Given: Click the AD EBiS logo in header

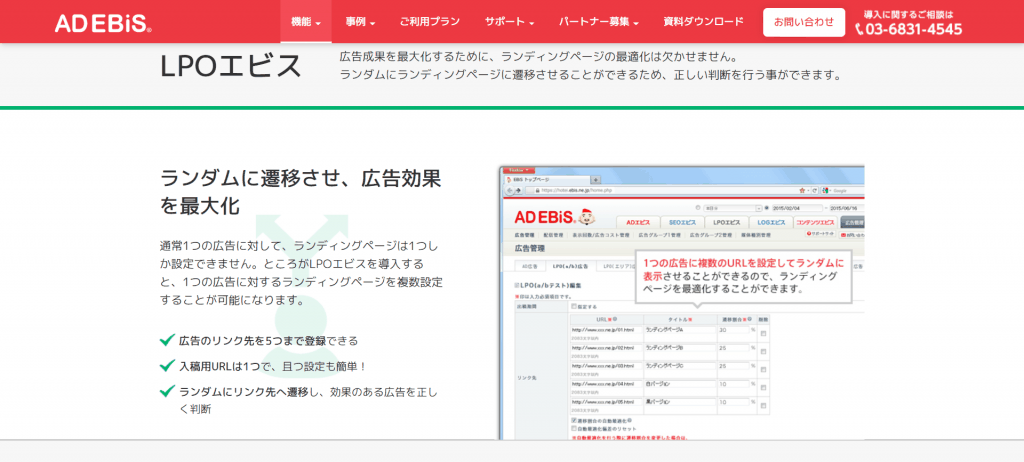Looking at the screenshot, I should point(103,23).
